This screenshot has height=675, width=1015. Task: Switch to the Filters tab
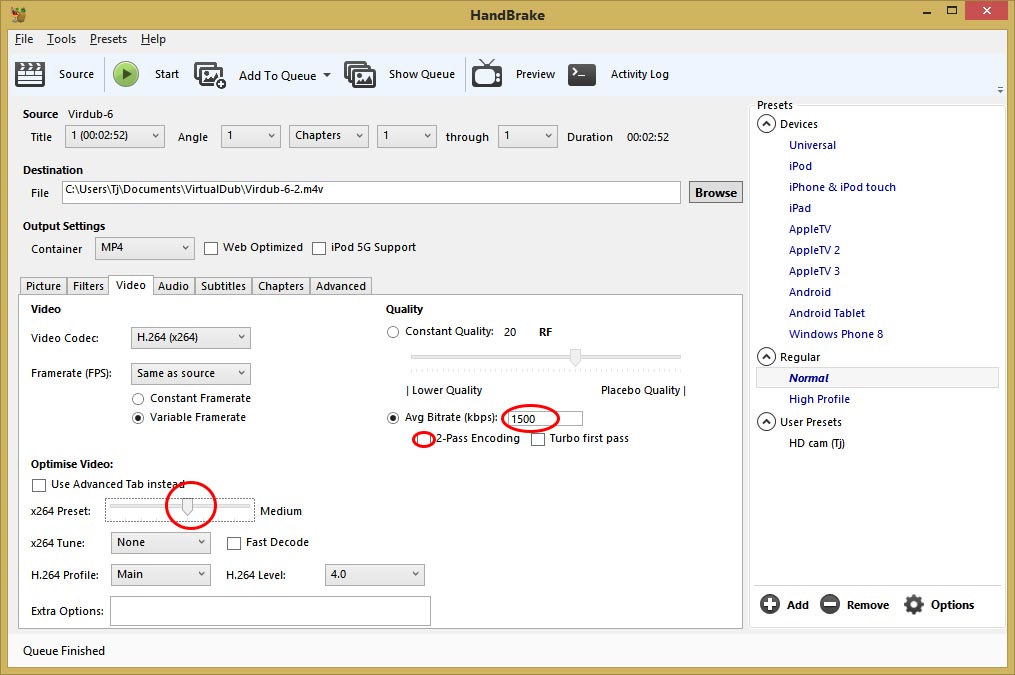[88, 286]
